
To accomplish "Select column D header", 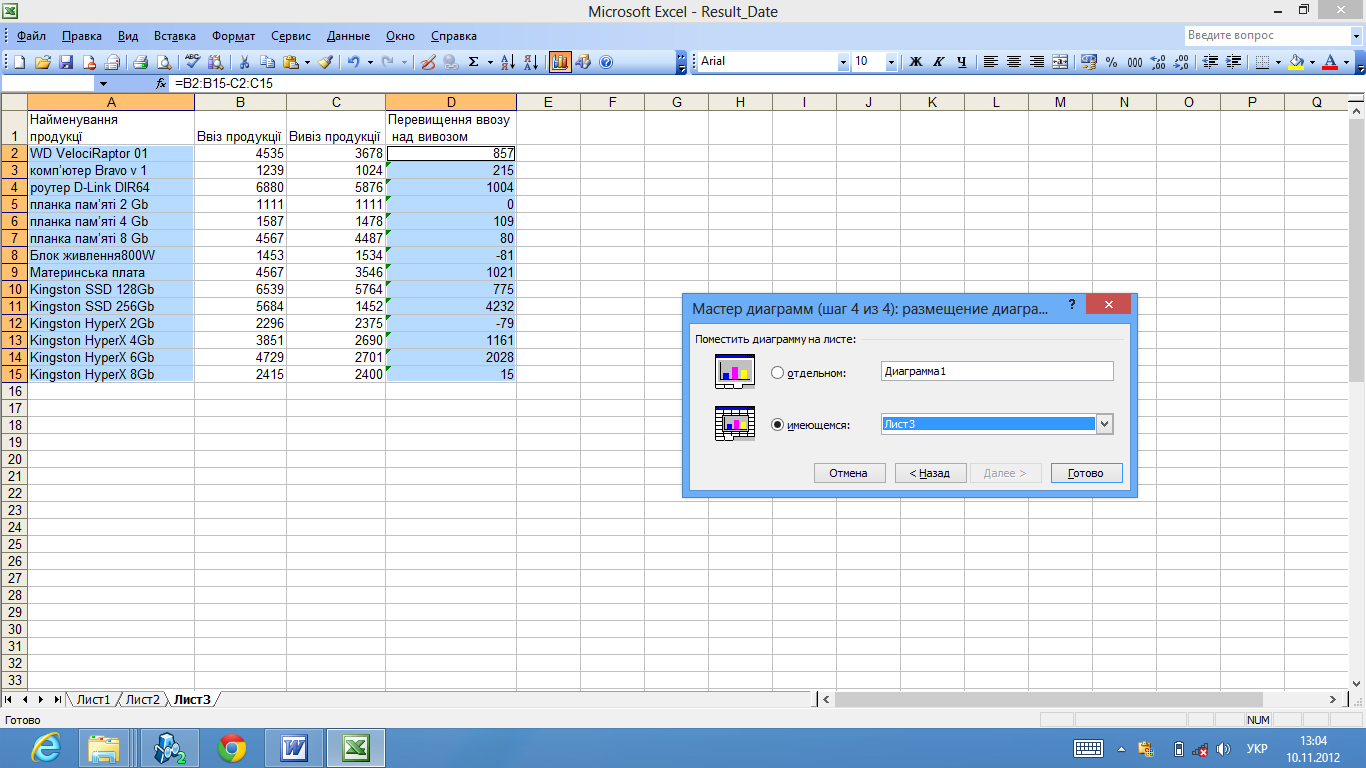I will [451, 102].
